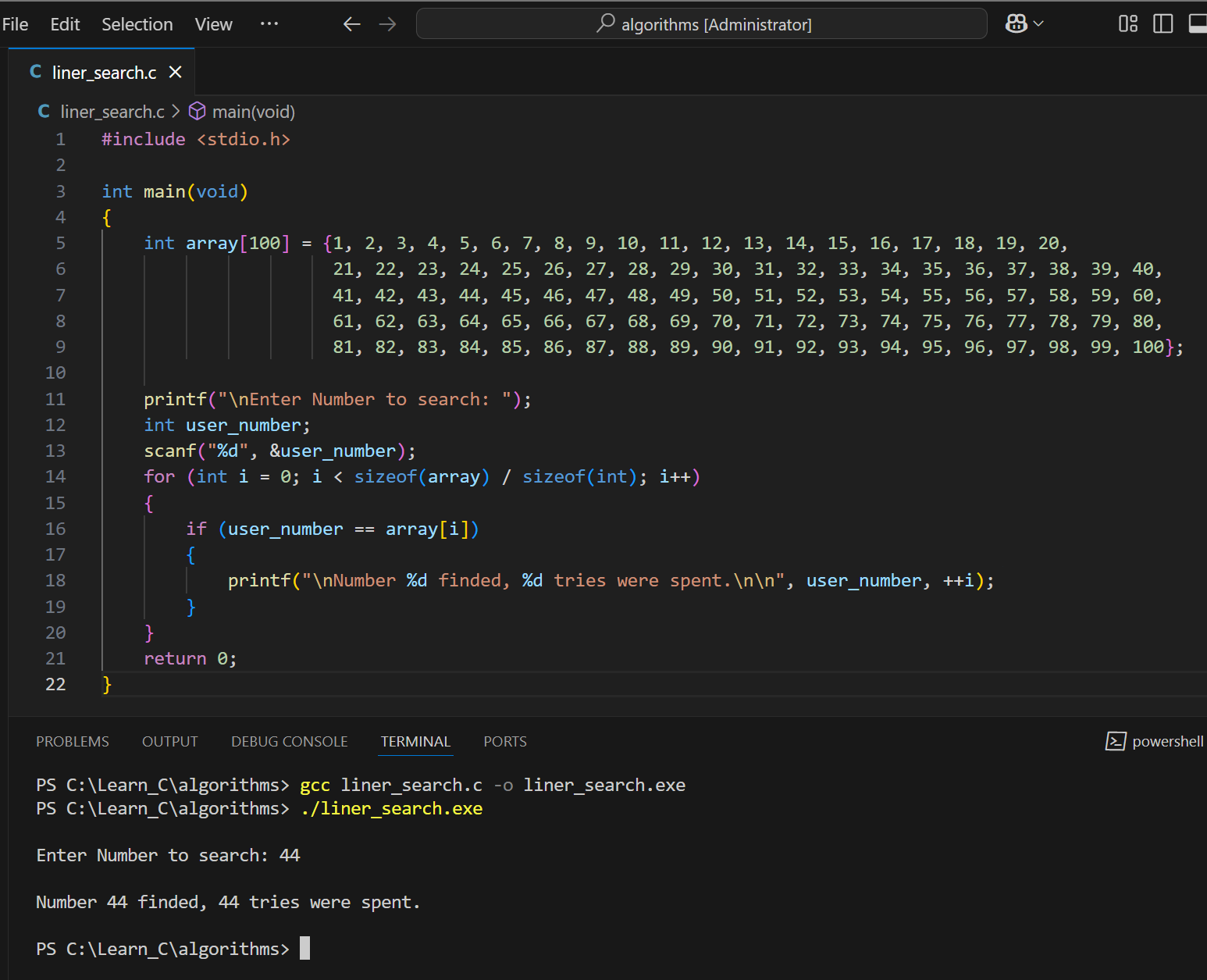Switch to the OUTPUT panel tab
This screenshot has width=1207, height=980.
(170, 742)
